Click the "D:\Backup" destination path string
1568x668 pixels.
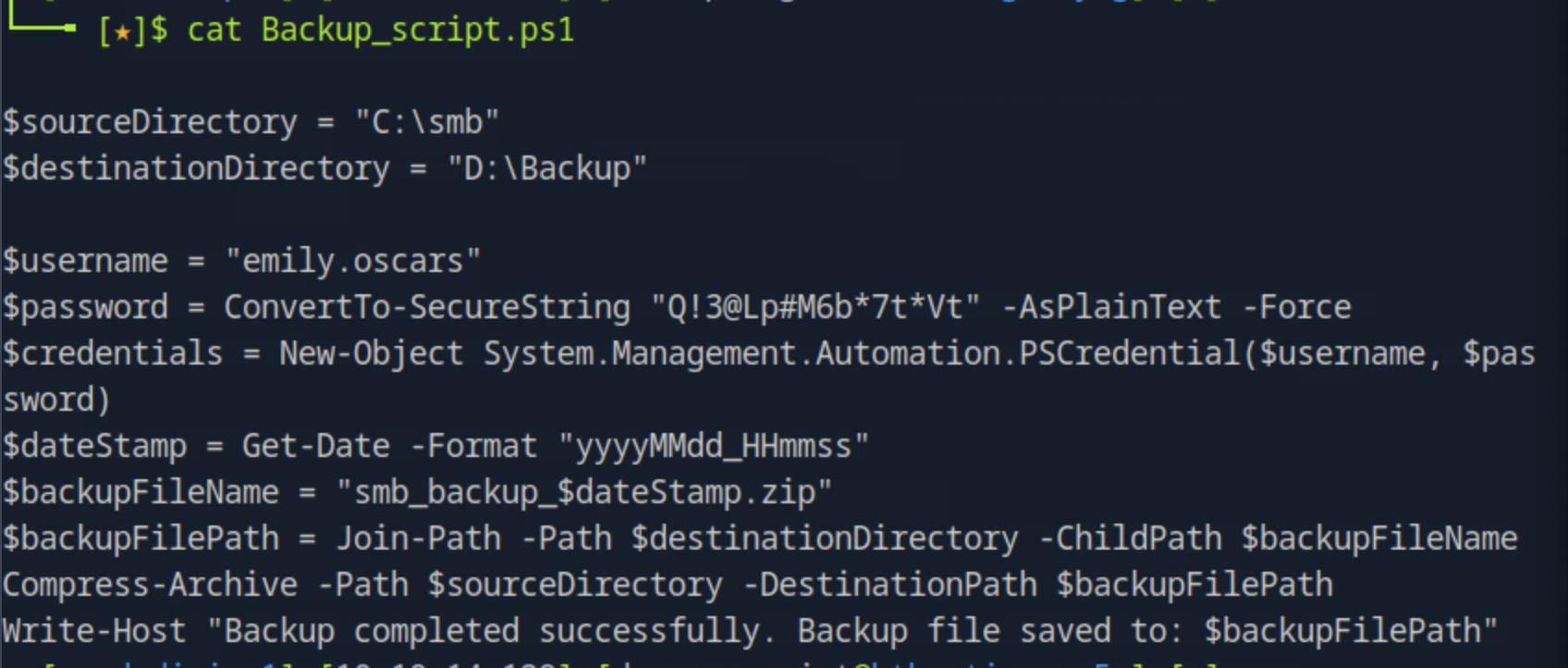tap(546, 168)
